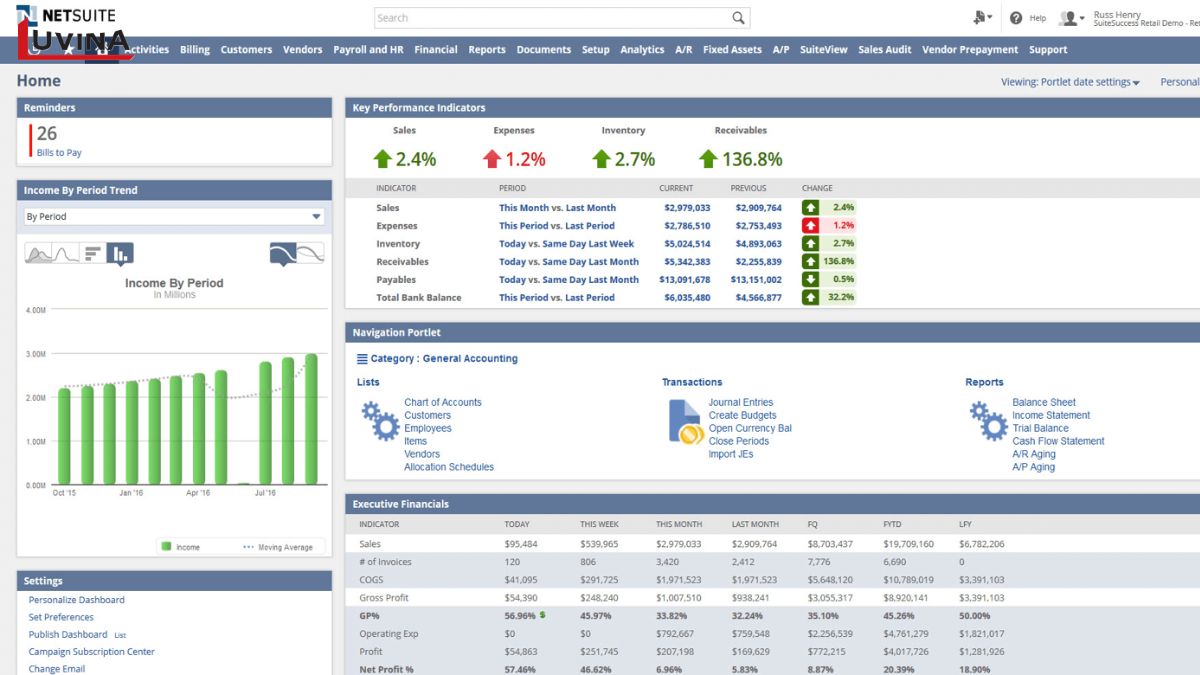Viewport: 1200px width, 675px height.
Task: Open the Chart of Accounts link
Action: pos(442,402)
